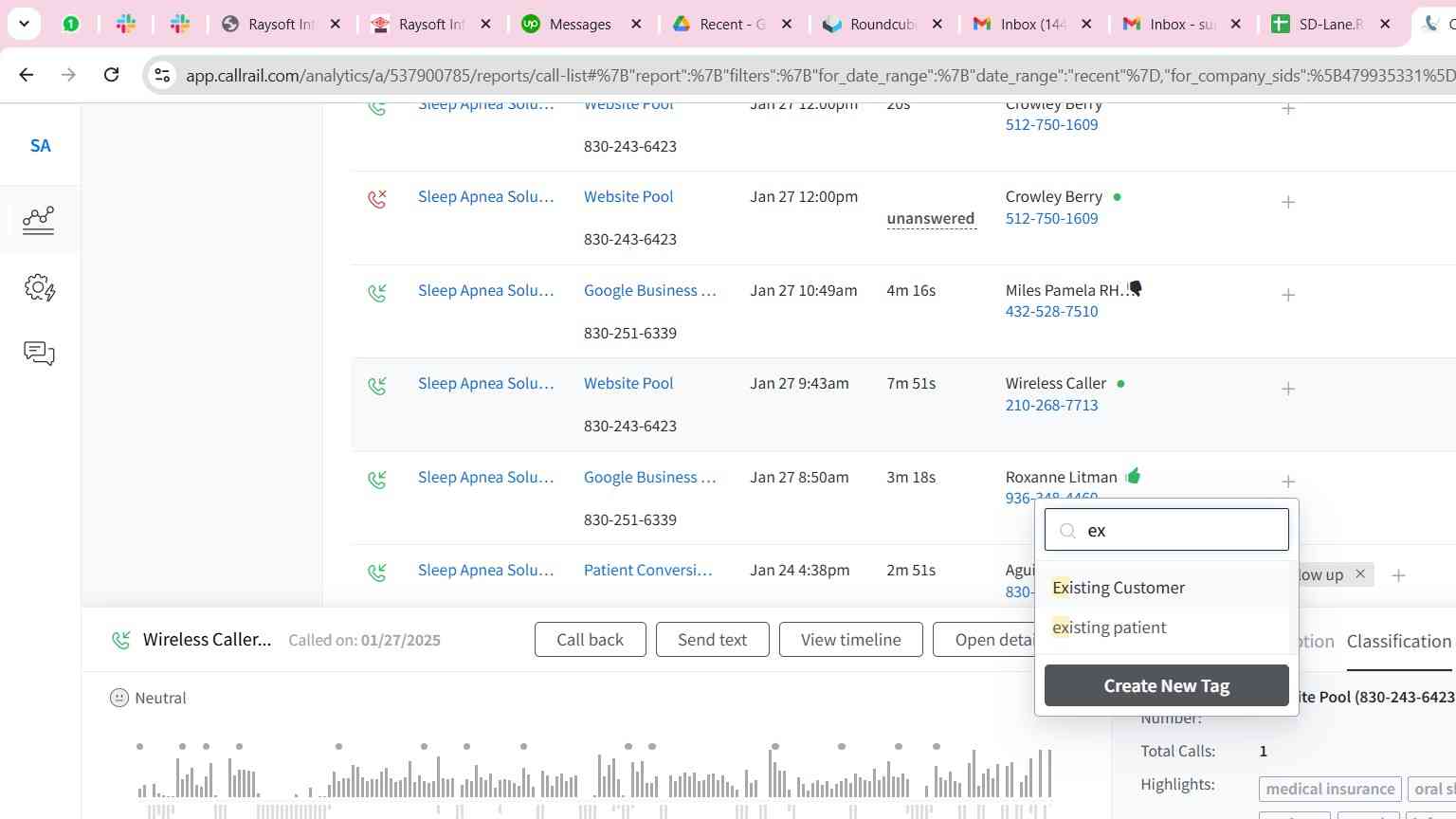
Task: Open the conversations chat sidebar icon
Action: 39,354
